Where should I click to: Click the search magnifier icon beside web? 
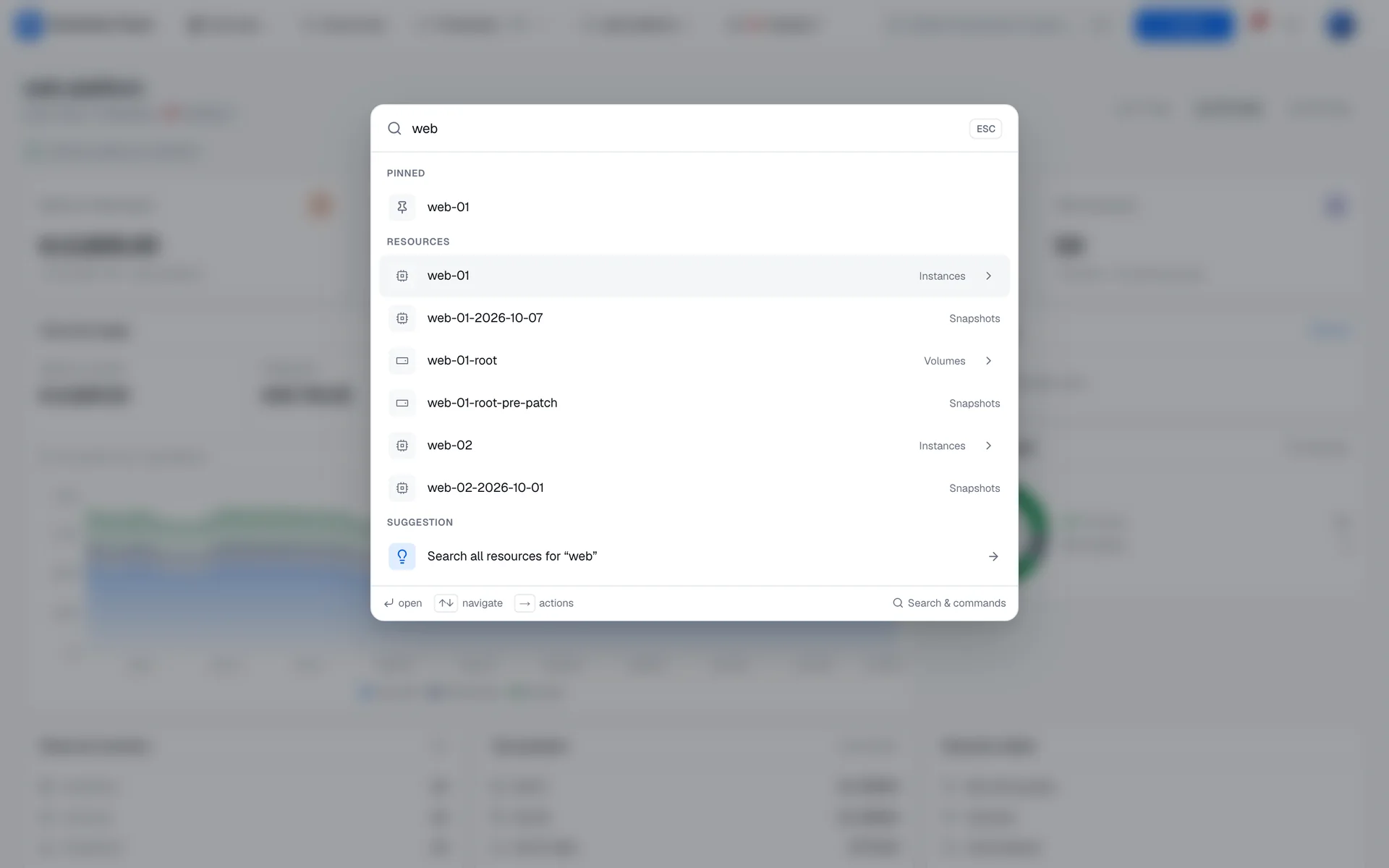click(x=394, y=129)
